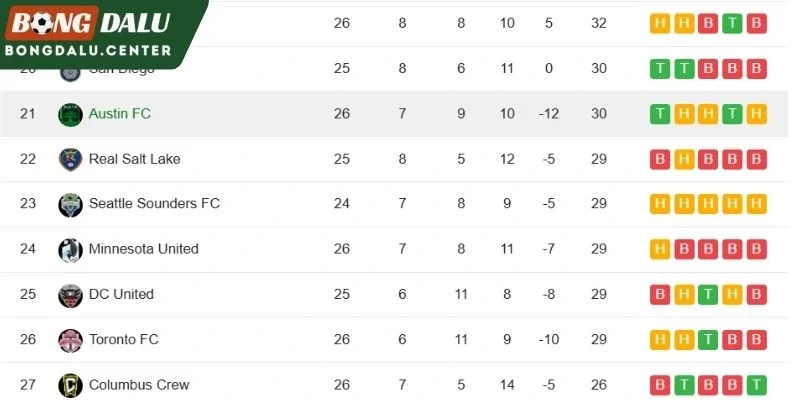Click DC United's green T form badge
800x400 pixels.
pyautogui.click(x=708, y=295)
